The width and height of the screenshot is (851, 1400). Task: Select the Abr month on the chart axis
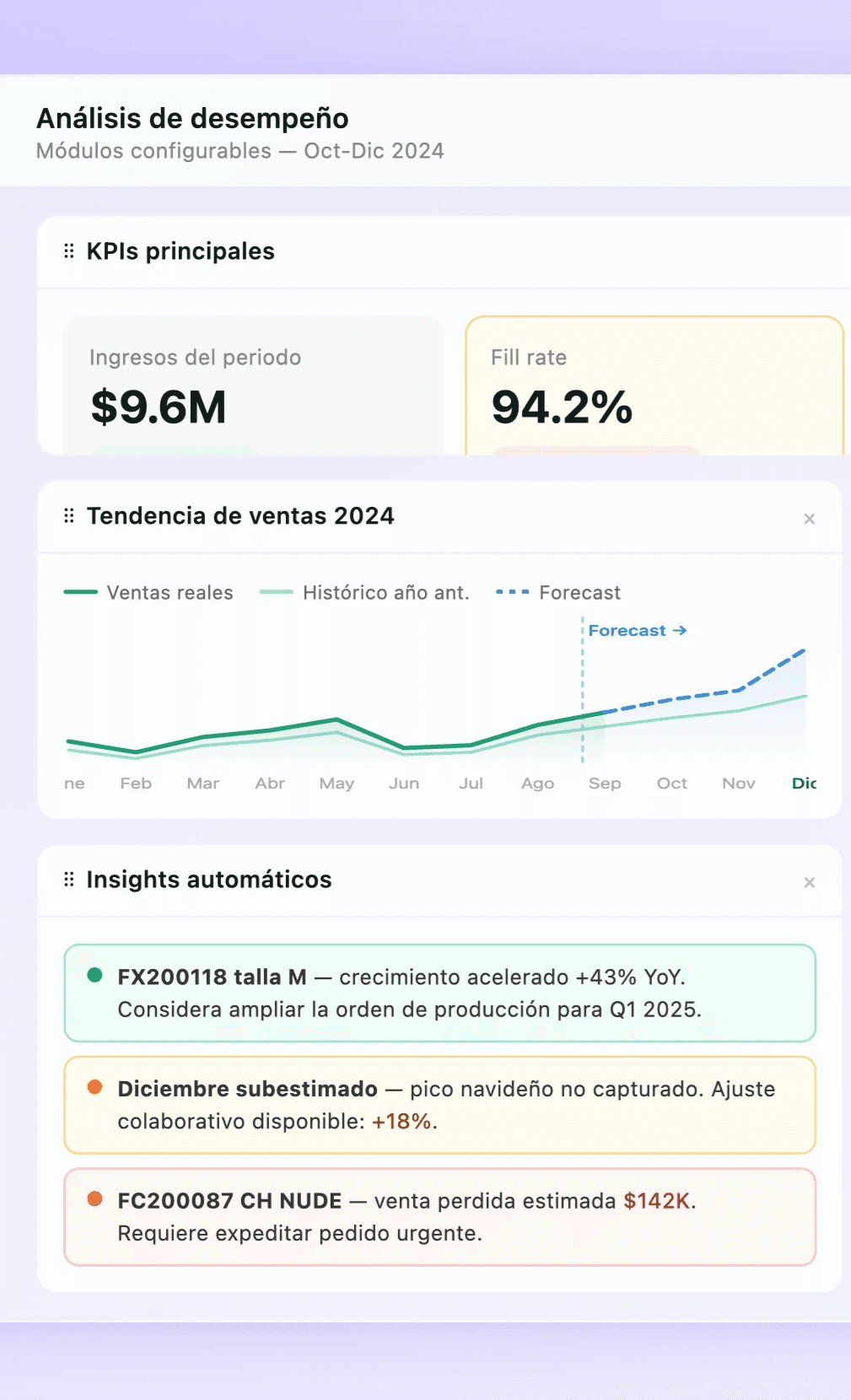pos(270,783)
